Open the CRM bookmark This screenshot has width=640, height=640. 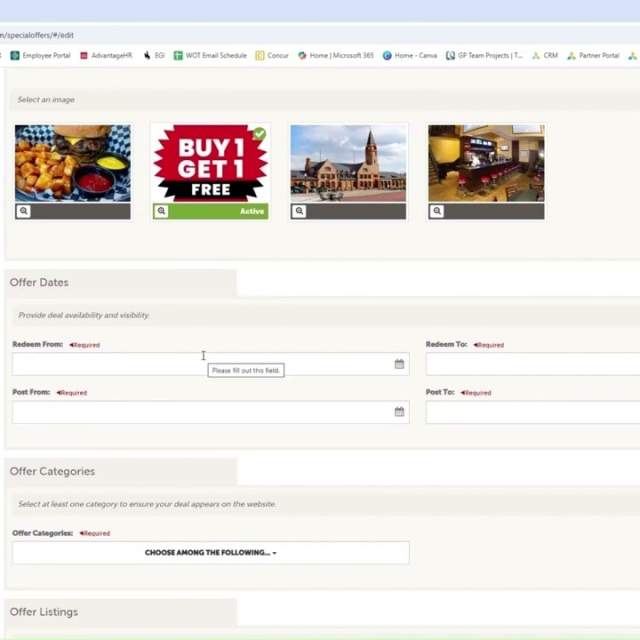click(x=545, y=56)
